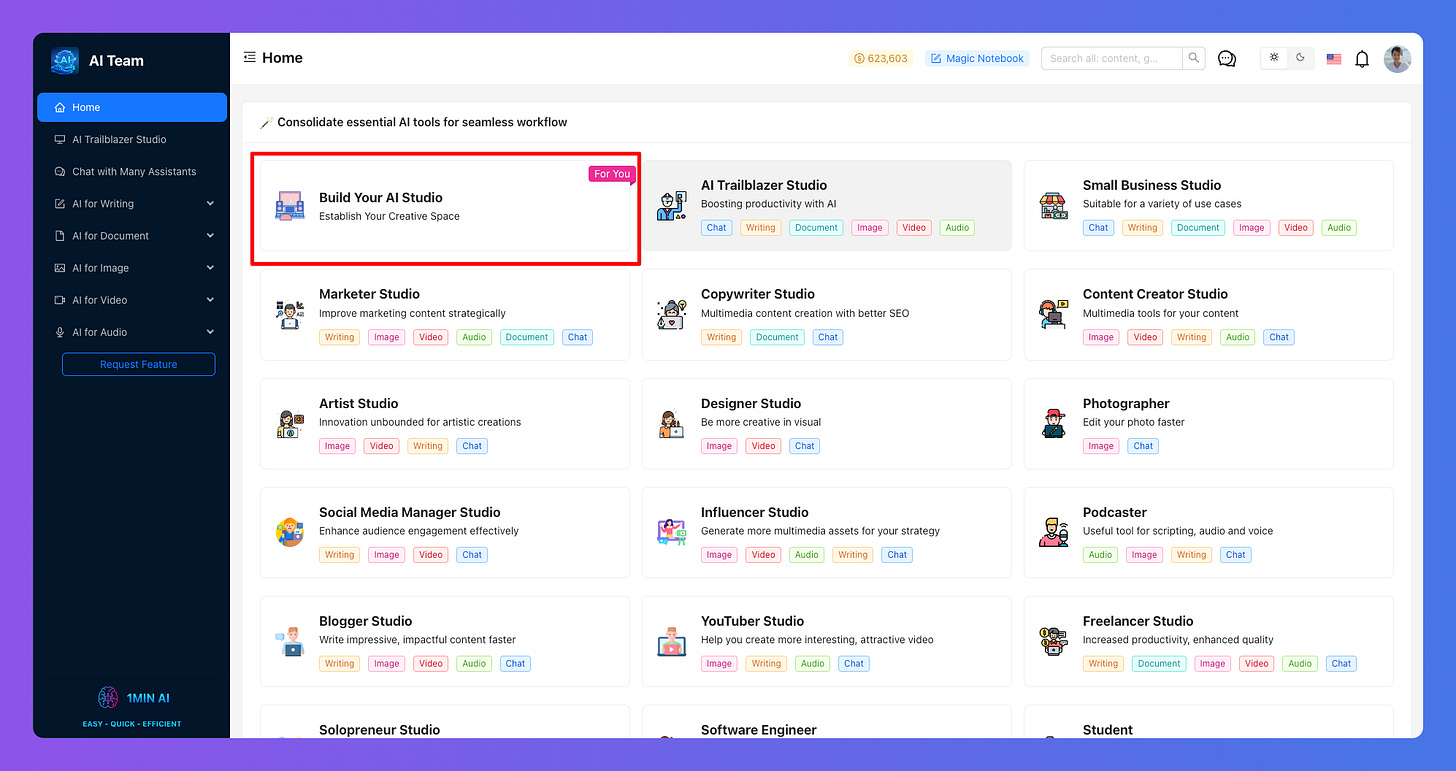
Task: Click the Photographer icon
Action: (1054, 424)
